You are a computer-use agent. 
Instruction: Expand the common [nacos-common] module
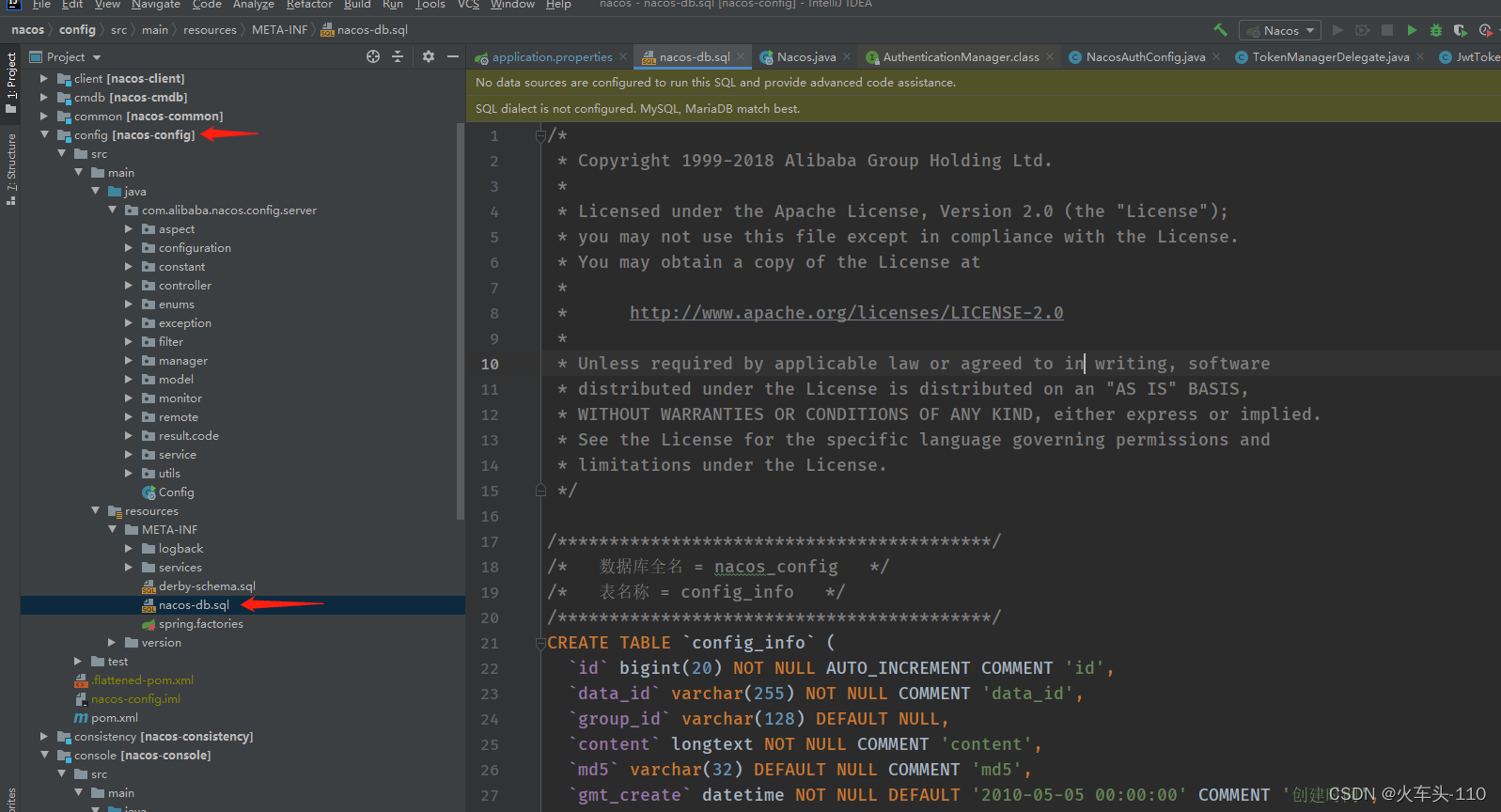pos(43,117)
